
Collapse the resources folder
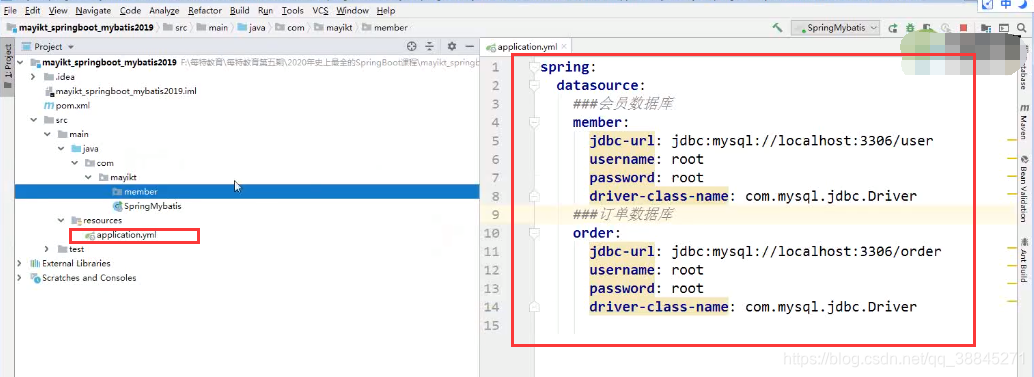click(61, 220)
